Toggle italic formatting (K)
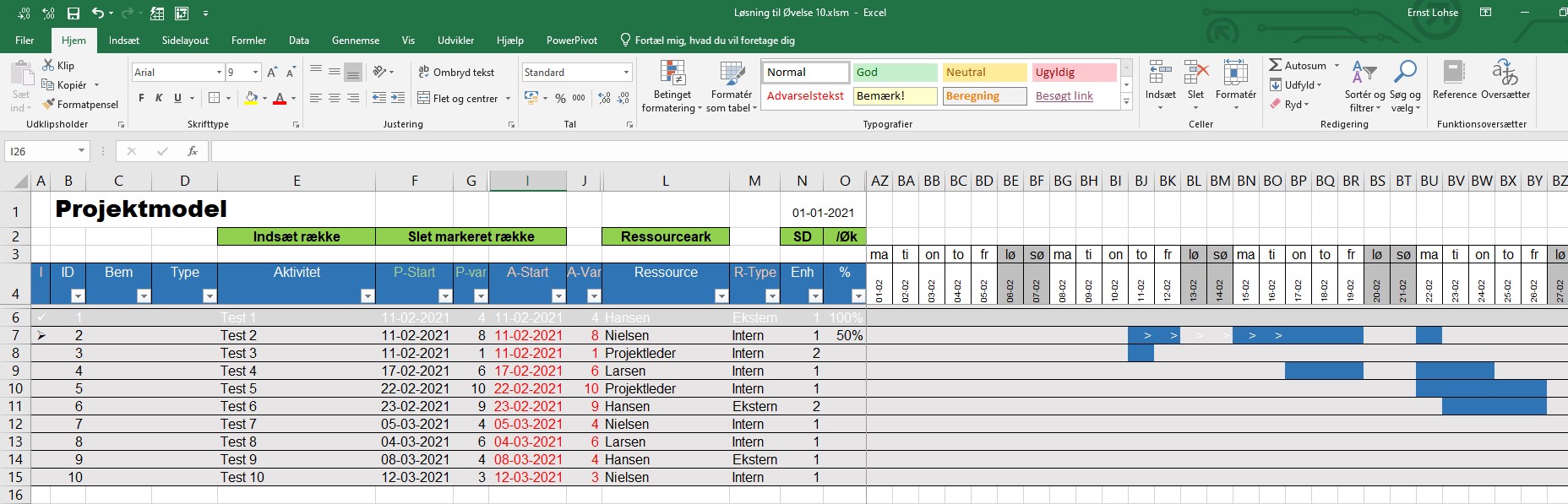1568x504 pixels. pos(159,98)
